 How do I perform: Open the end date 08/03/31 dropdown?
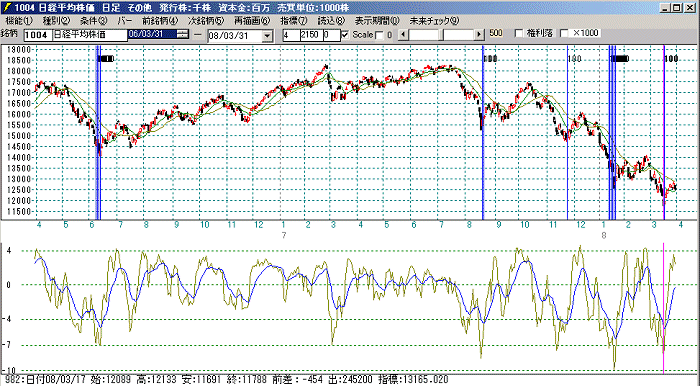267,36
